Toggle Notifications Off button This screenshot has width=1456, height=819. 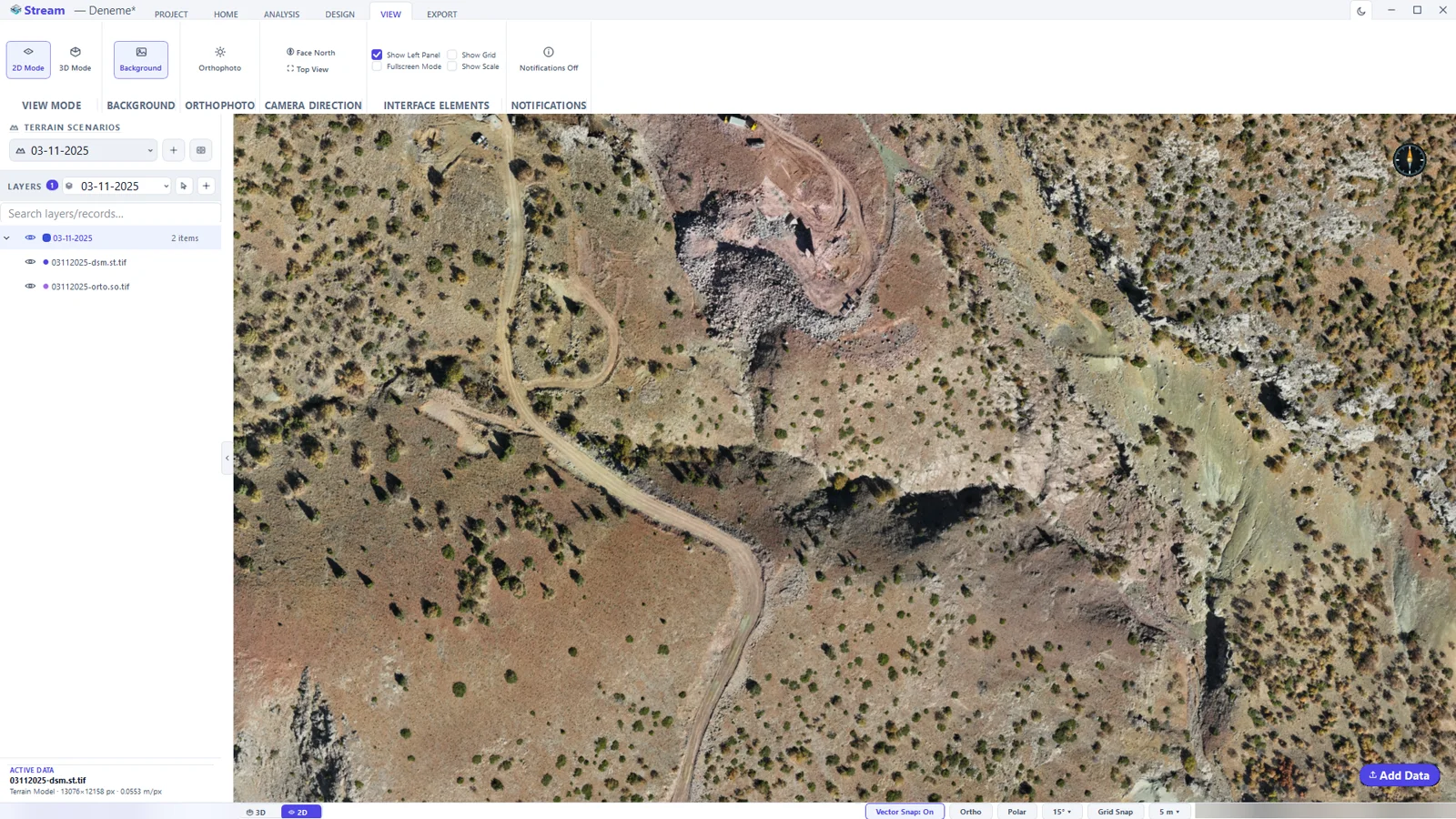(549, 60)
